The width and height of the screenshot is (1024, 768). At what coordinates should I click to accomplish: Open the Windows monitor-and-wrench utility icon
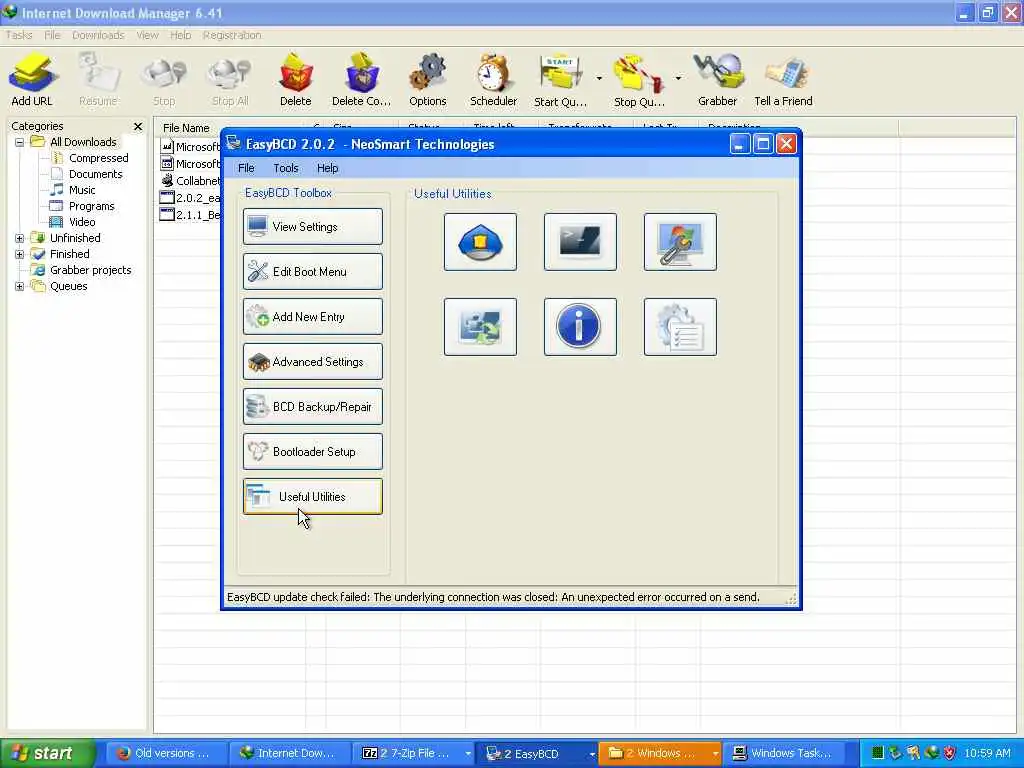tap(680, 242)
